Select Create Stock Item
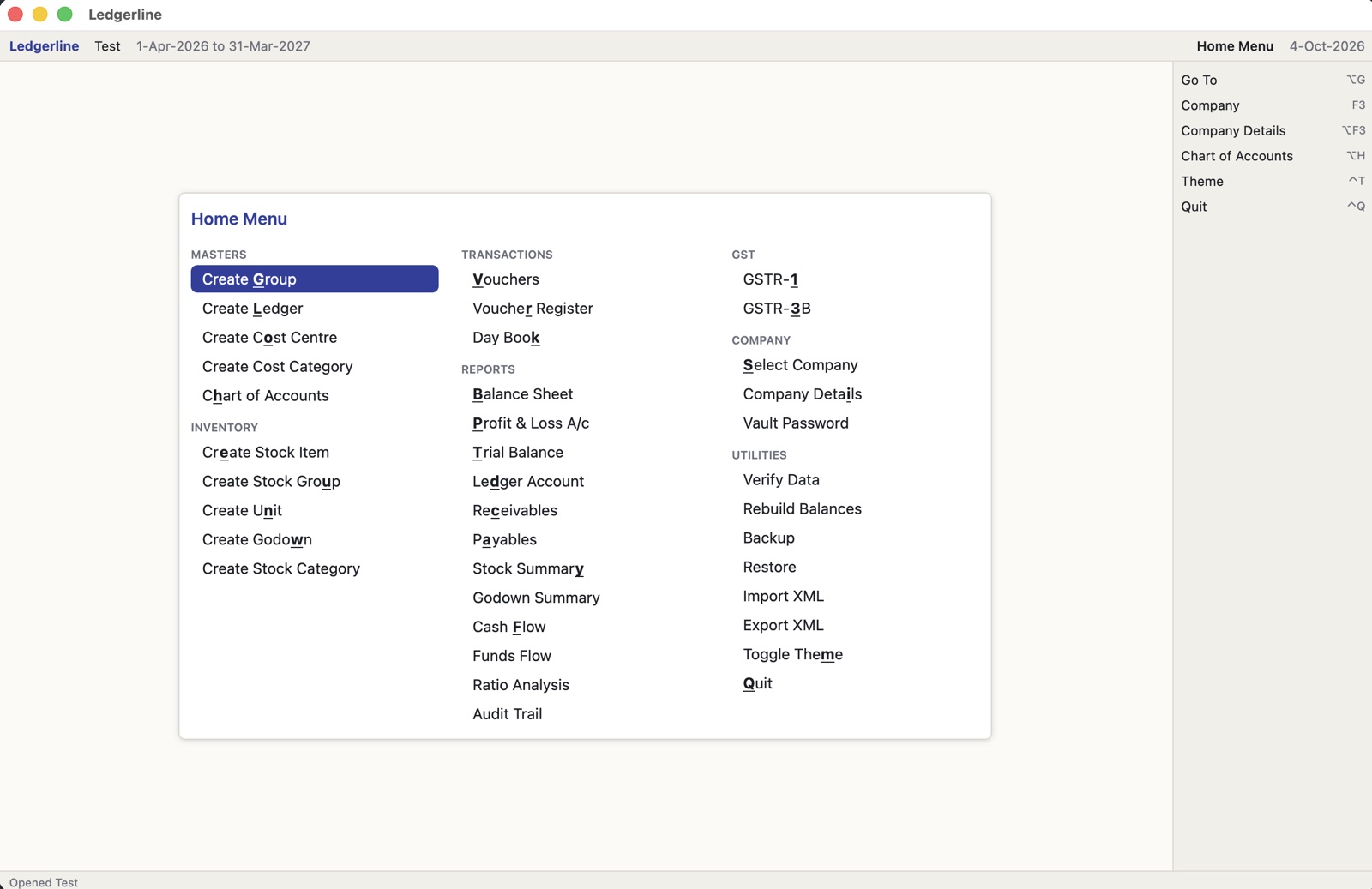 [315, 453]
